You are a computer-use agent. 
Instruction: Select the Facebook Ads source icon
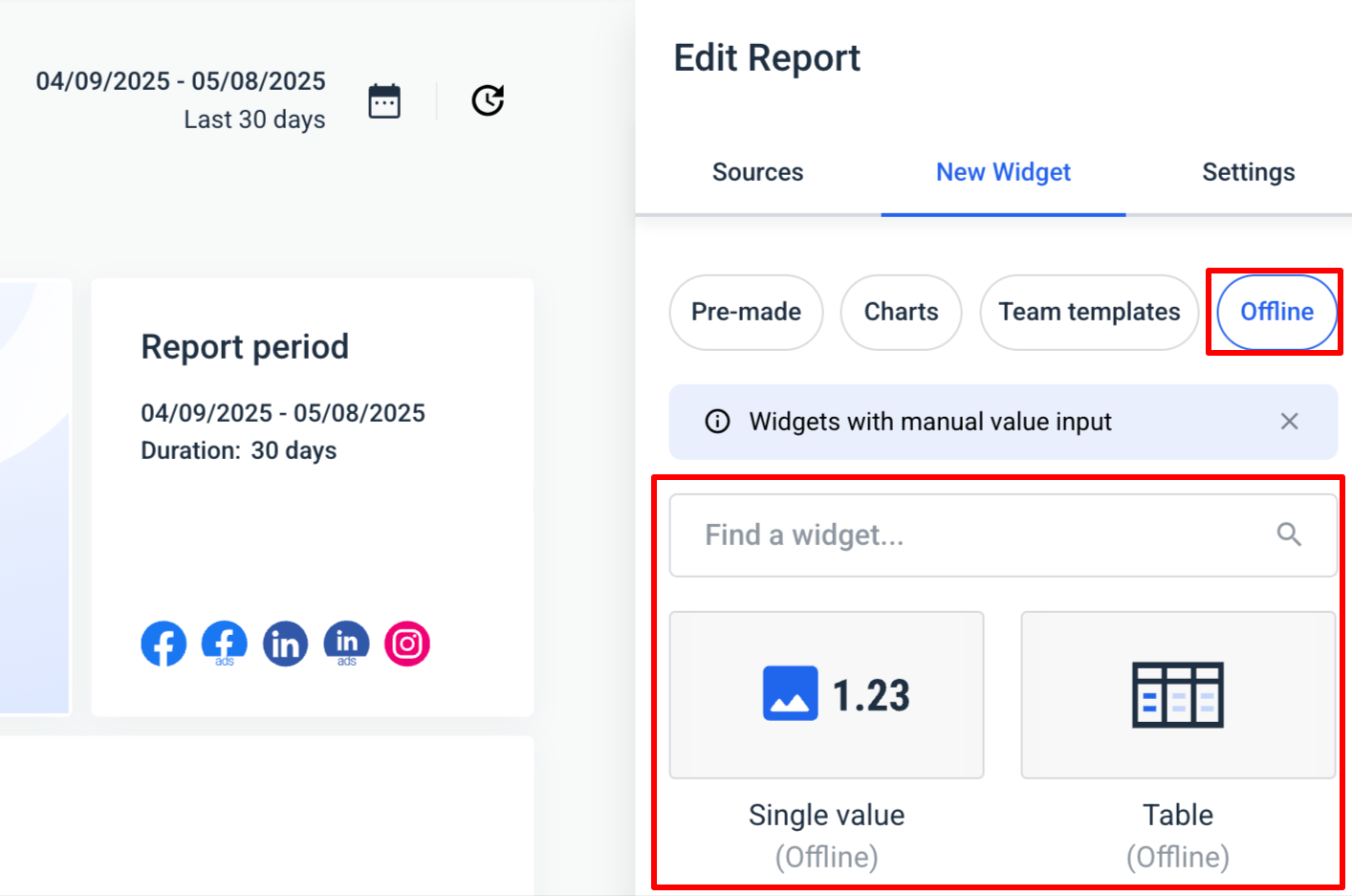point(224,644)
